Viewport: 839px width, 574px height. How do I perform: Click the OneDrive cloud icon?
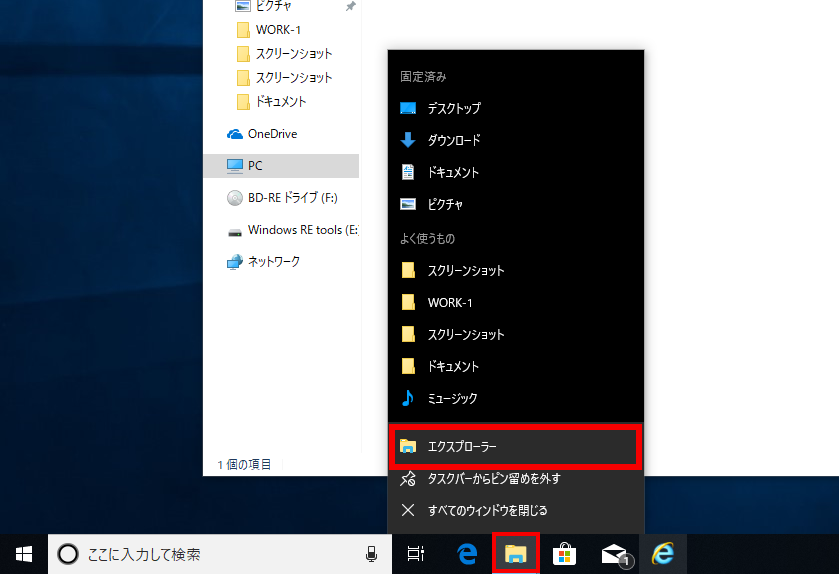pos(234,134)
